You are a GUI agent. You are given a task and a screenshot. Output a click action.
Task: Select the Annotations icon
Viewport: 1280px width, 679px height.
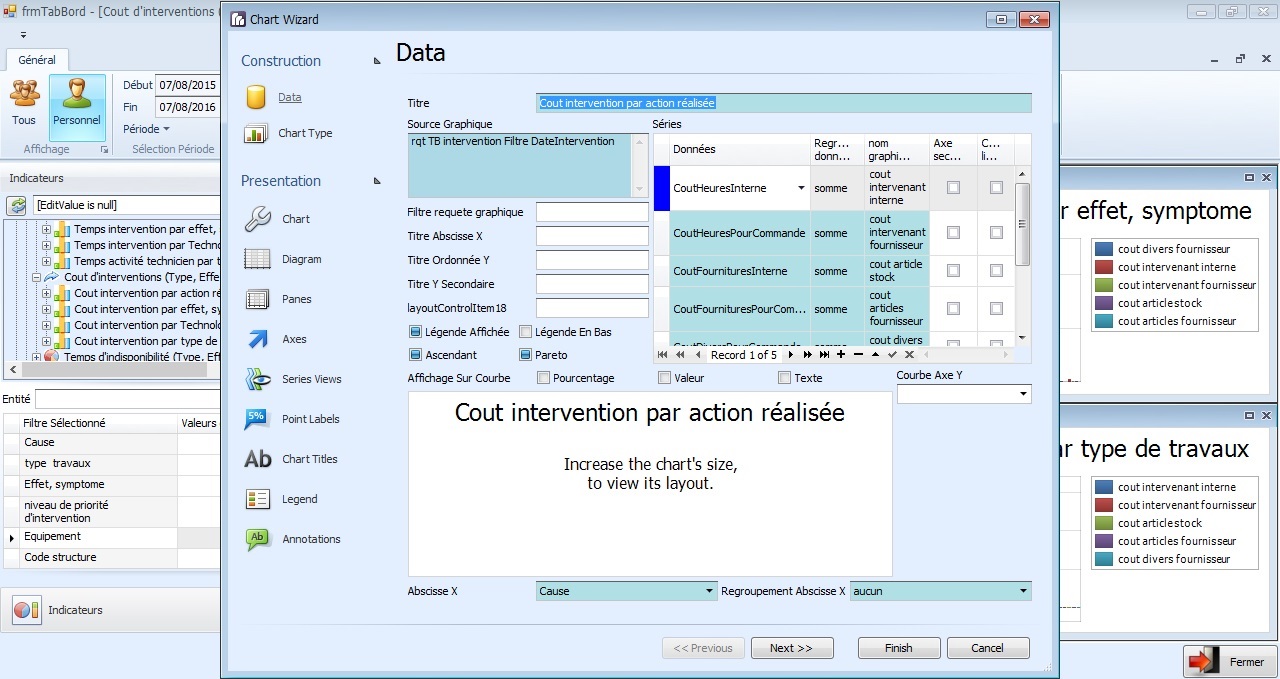point(257,539)
